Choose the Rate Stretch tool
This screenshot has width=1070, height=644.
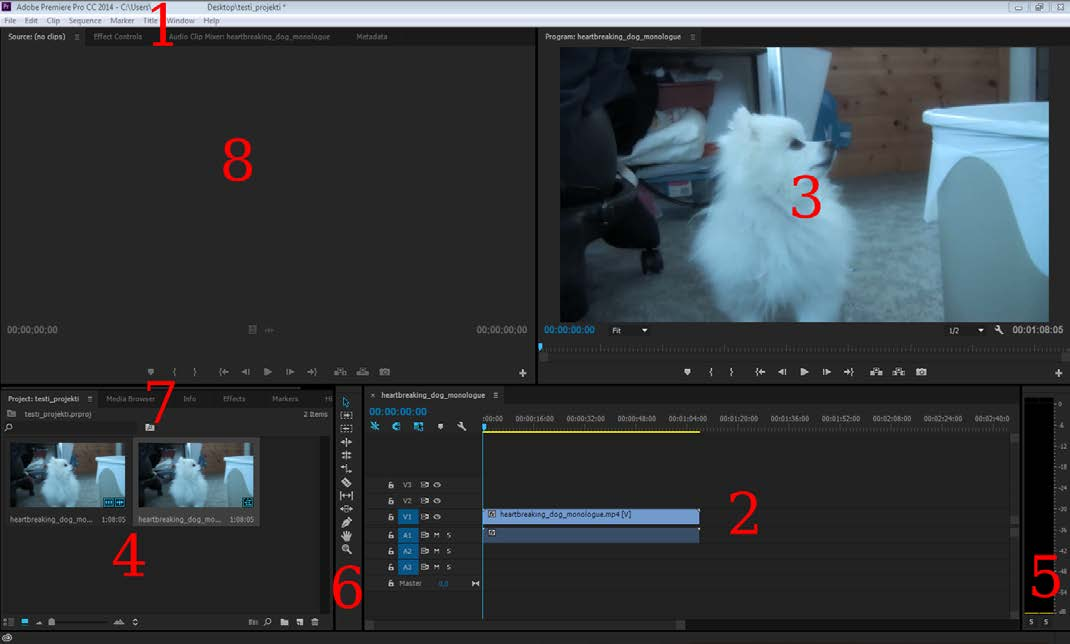[x=346, y=469]
